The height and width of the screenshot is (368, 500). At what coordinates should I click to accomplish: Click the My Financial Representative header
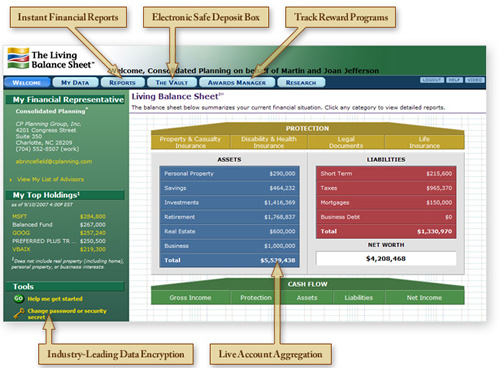click(65, 99)
